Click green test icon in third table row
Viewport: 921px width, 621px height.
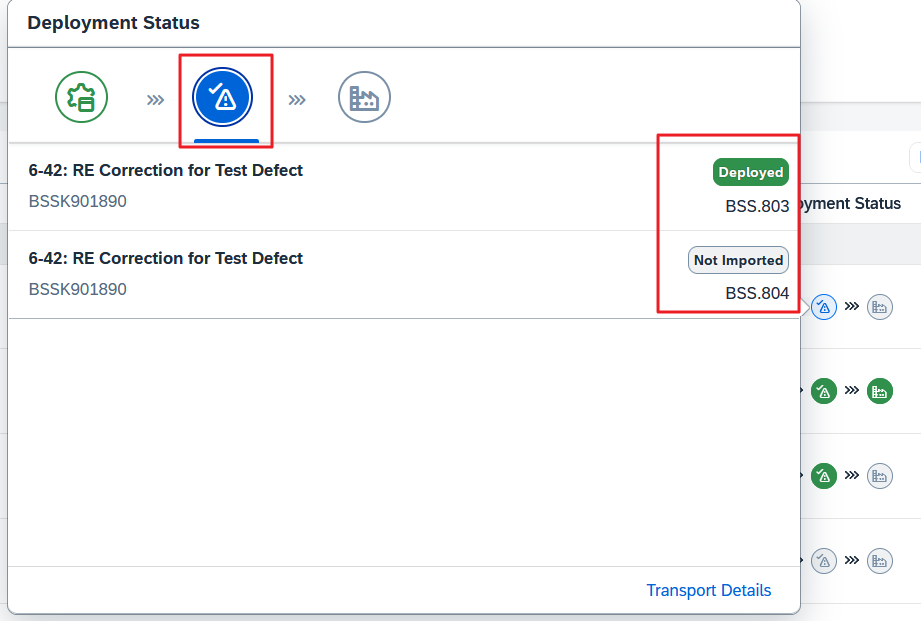pyautogui.click(x=823, y=476)
